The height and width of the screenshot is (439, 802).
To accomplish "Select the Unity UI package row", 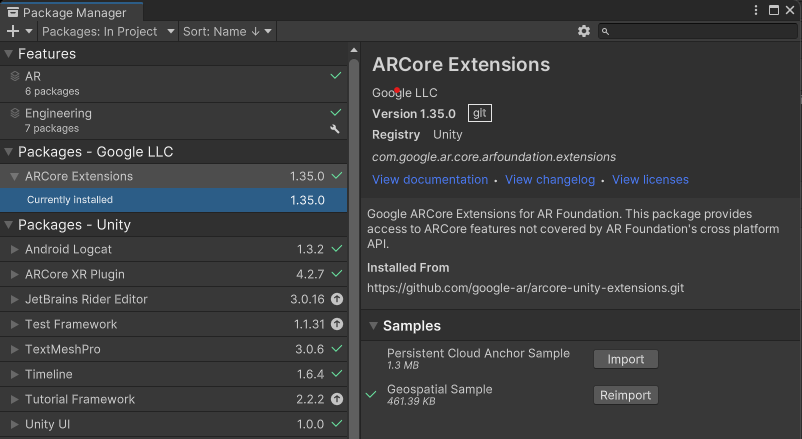I will (173, 424).
